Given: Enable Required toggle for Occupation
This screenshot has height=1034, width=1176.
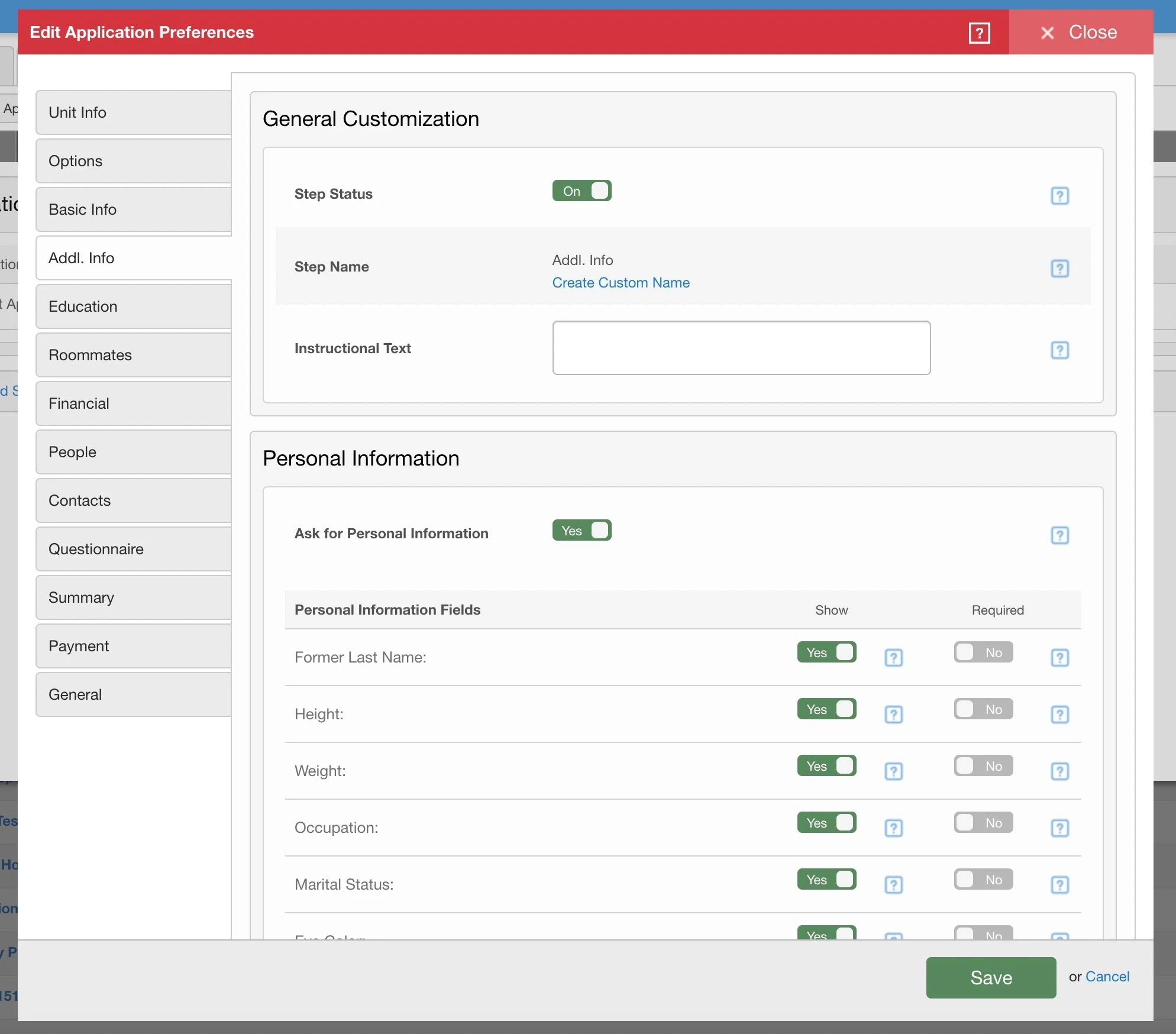Looking at the screenshot, I should (983, 822).
